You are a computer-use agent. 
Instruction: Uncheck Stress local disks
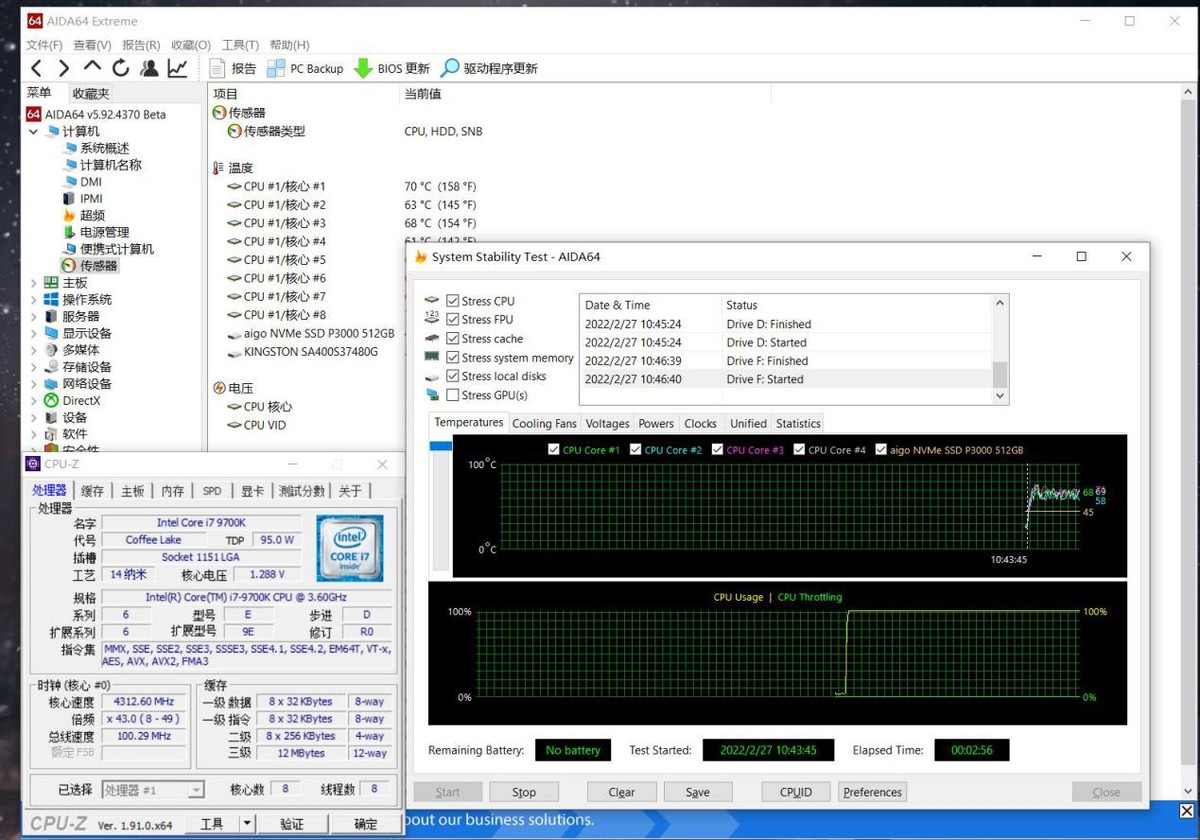pyautogui.click(x=453, y=377)
